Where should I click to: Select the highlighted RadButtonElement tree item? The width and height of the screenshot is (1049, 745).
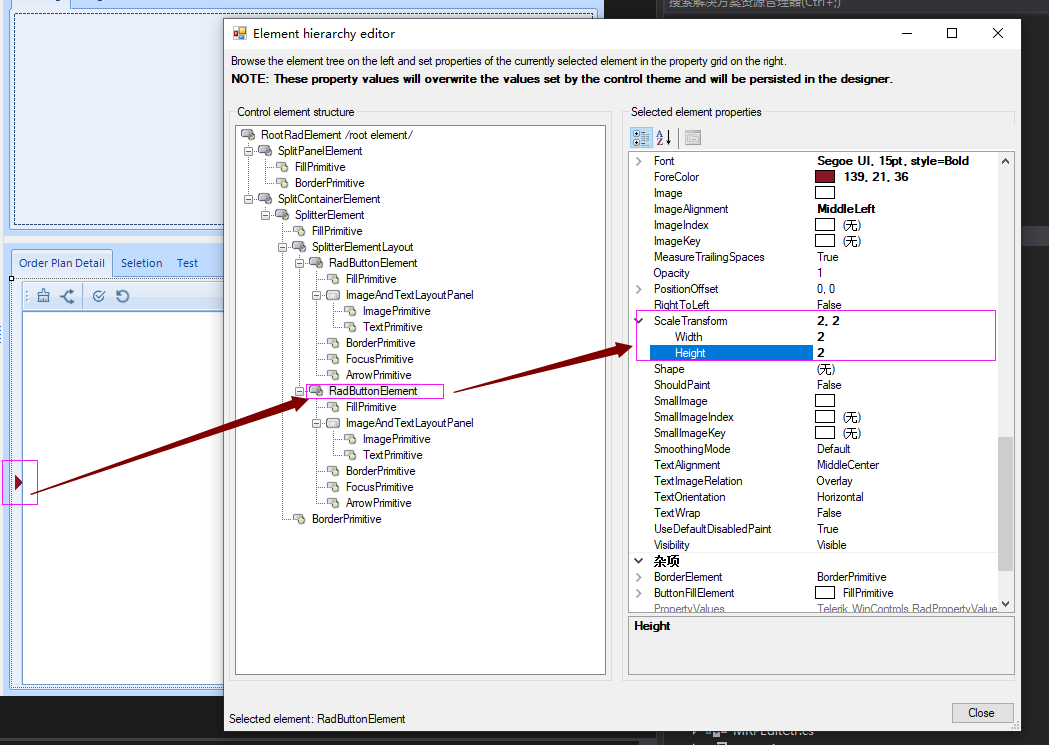tap(375, 390)
